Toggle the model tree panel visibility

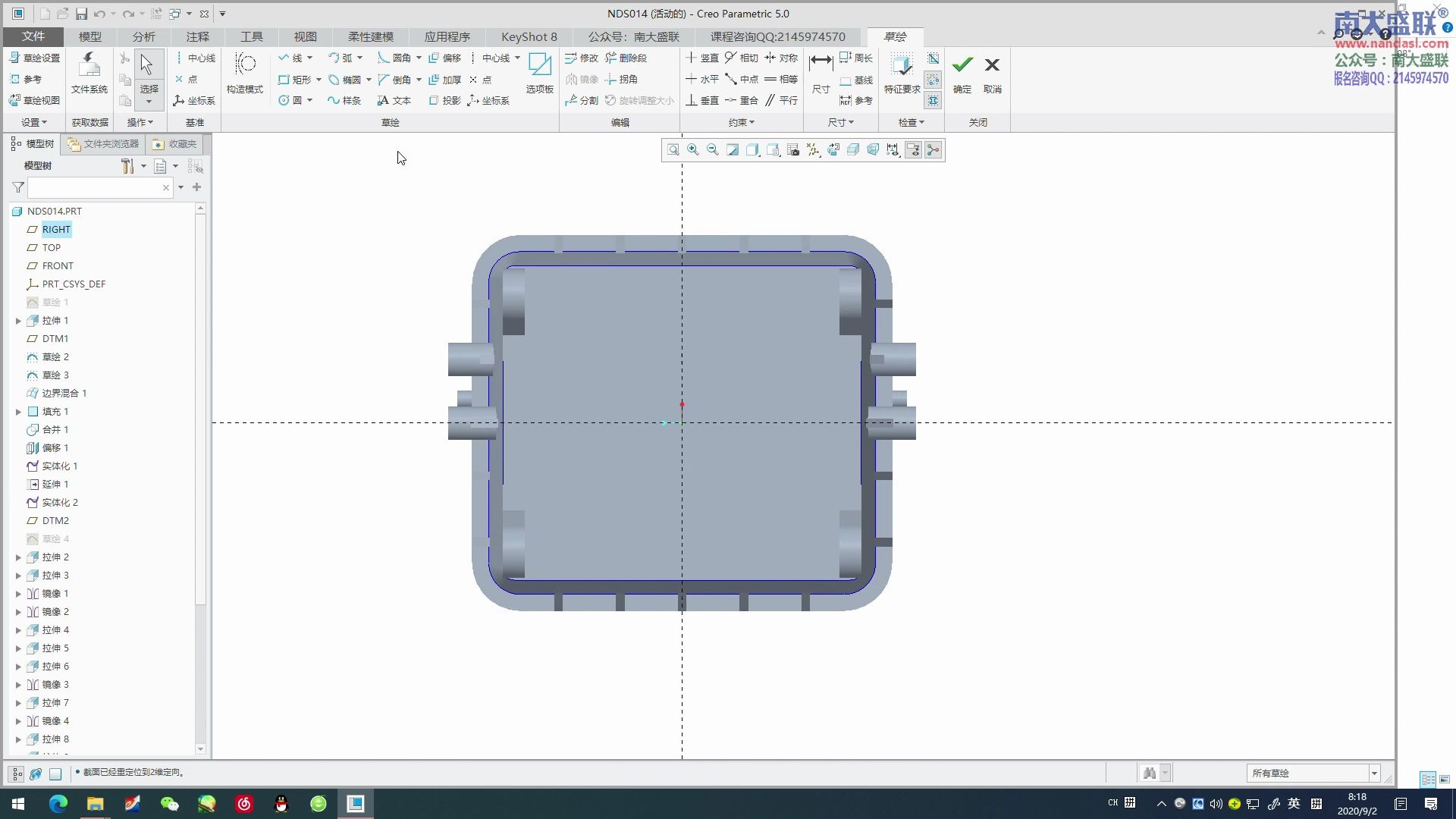[x=16, y=773]
